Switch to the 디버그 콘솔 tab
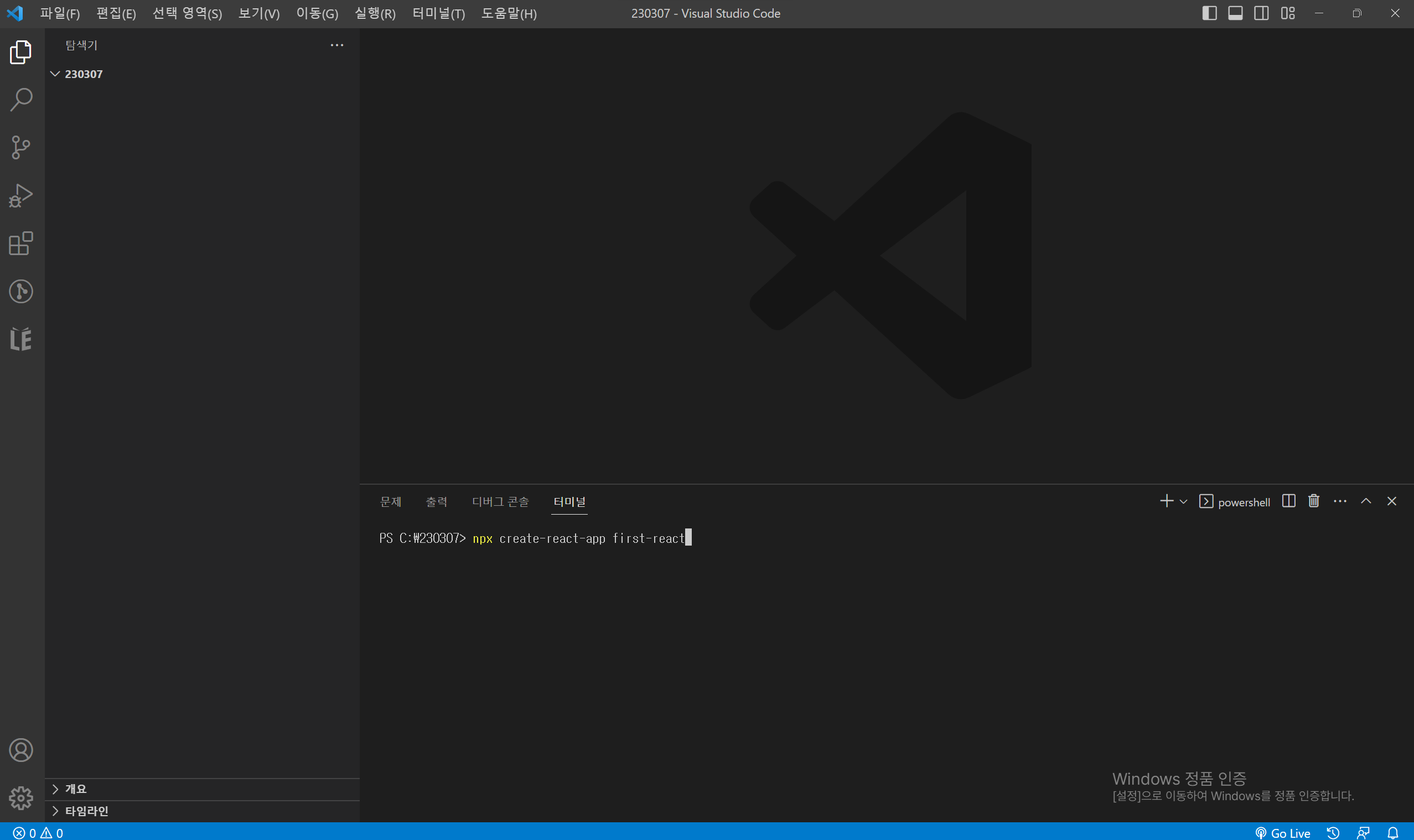Image resolution: width=1414 pixels, height=840 pixels. click(500, 501)
